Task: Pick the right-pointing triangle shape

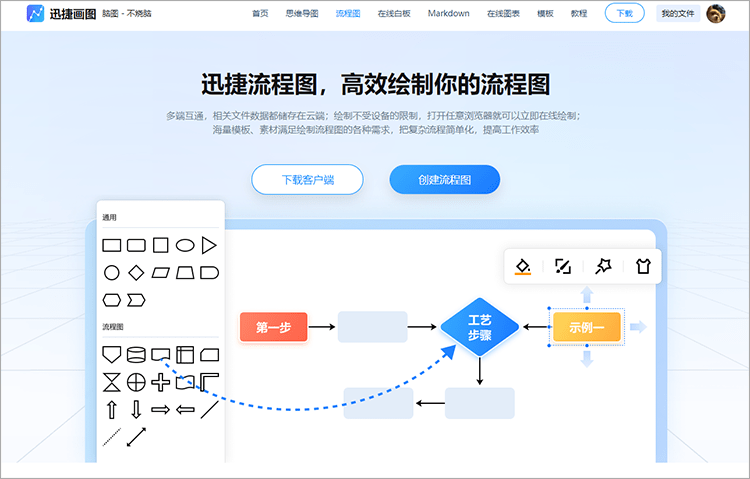Action: tap(209, 245)
